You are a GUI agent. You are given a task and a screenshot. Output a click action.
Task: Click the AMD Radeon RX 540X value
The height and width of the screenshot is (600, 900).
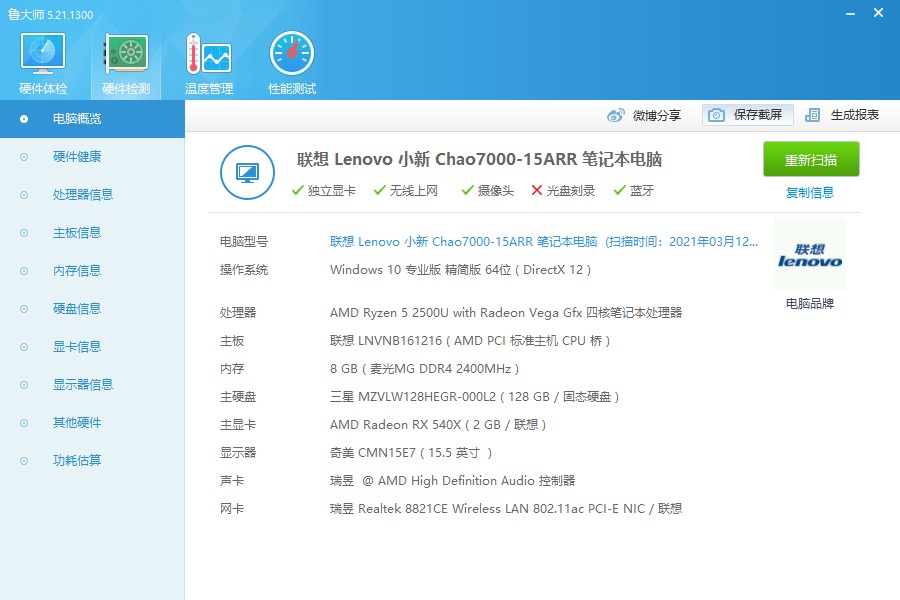coord(438,425)
